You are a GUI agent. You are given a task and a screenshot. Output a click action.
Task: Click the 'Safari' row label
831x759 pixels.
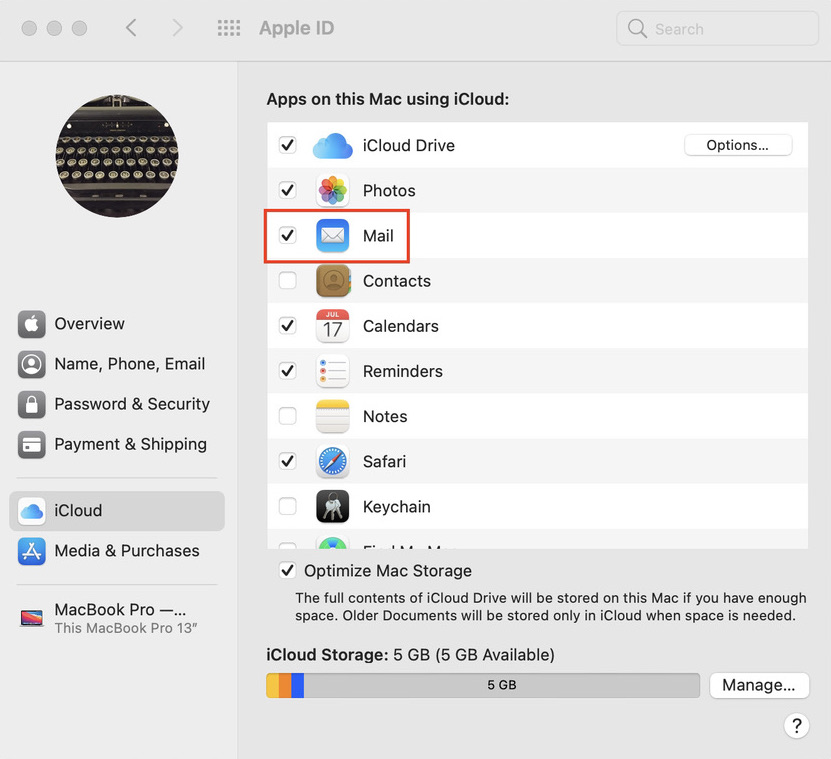point(384,462)
